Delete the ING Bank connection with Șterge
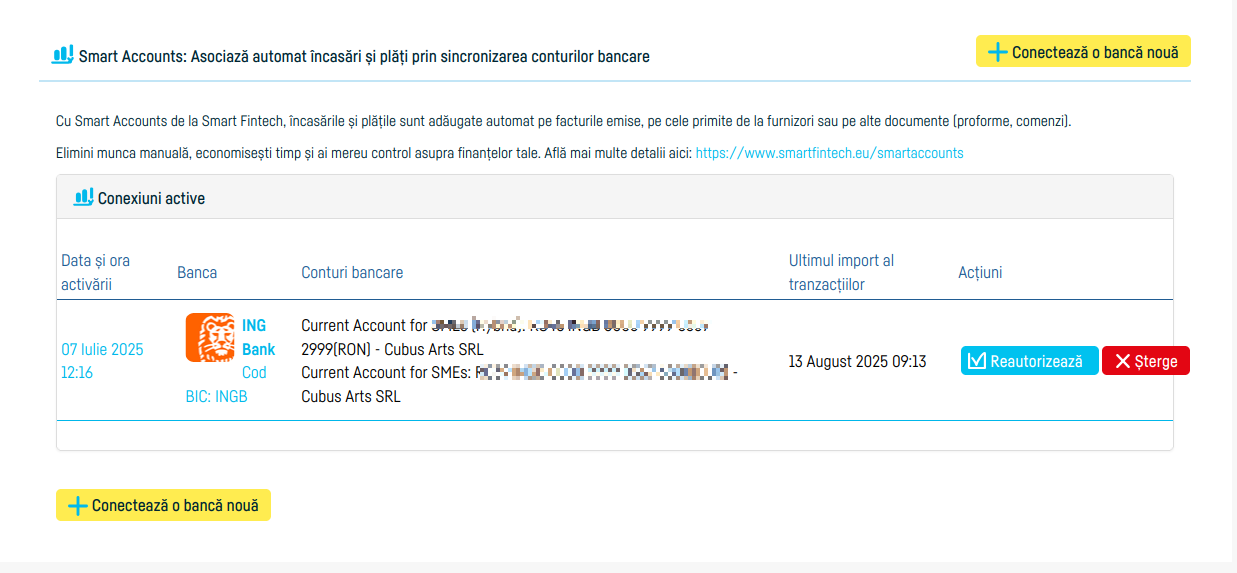This screenshot has height=573, width=1237. [x=1145, y=361]
